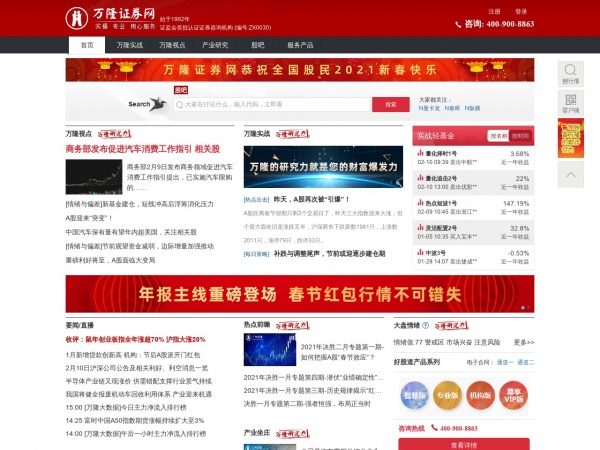Open the 量化追击2号 fund row
The height and width of the screenshot is (450, 600).
tap(473, 183)
